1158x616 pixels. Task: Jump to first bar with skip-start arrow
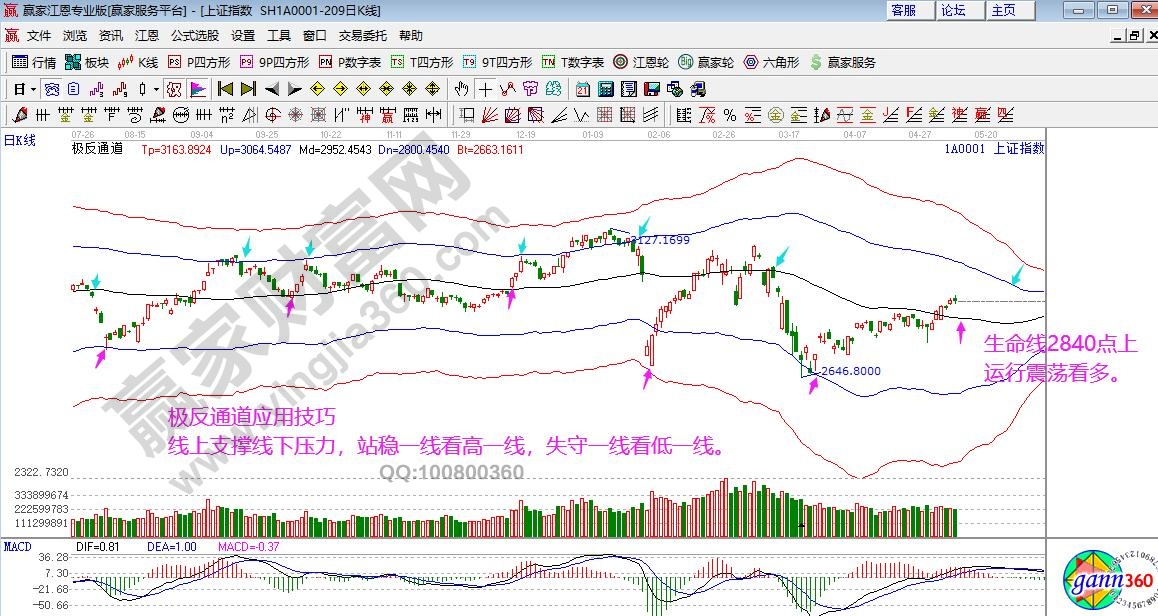[226, 88]
